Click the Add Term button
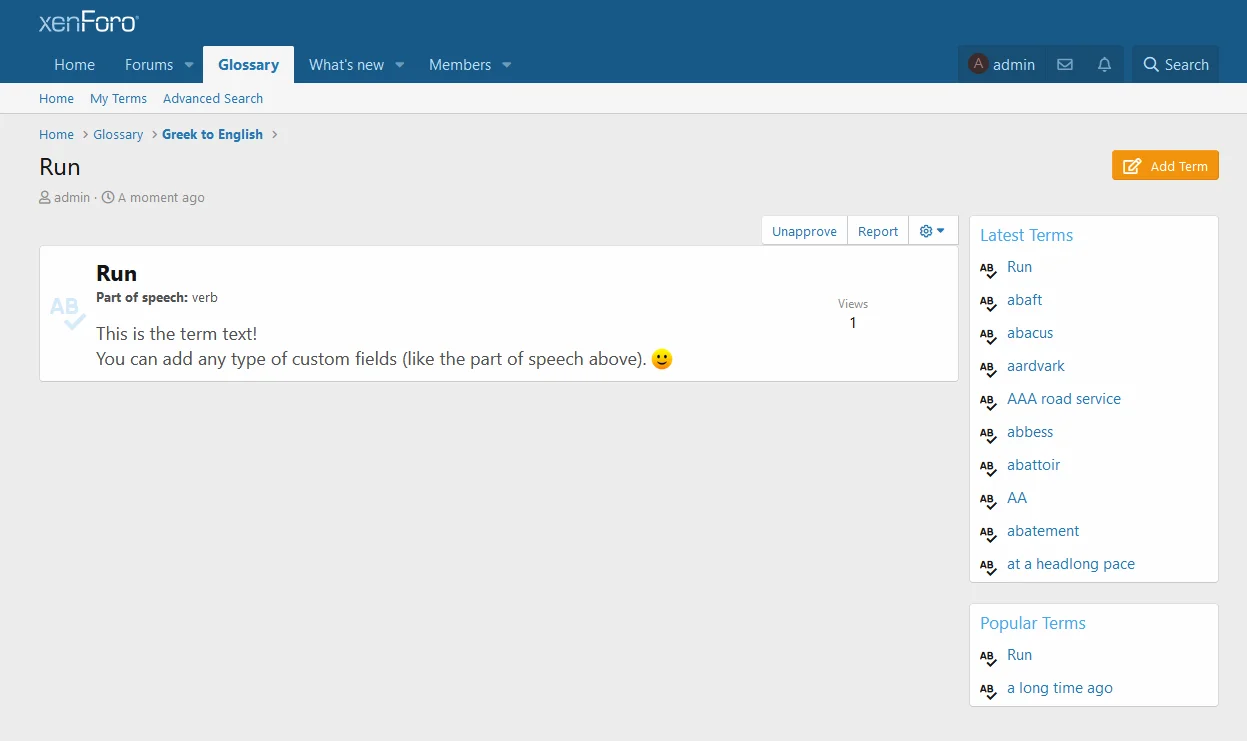Viewport: 1247px width, 741px height. [1165, 166]
